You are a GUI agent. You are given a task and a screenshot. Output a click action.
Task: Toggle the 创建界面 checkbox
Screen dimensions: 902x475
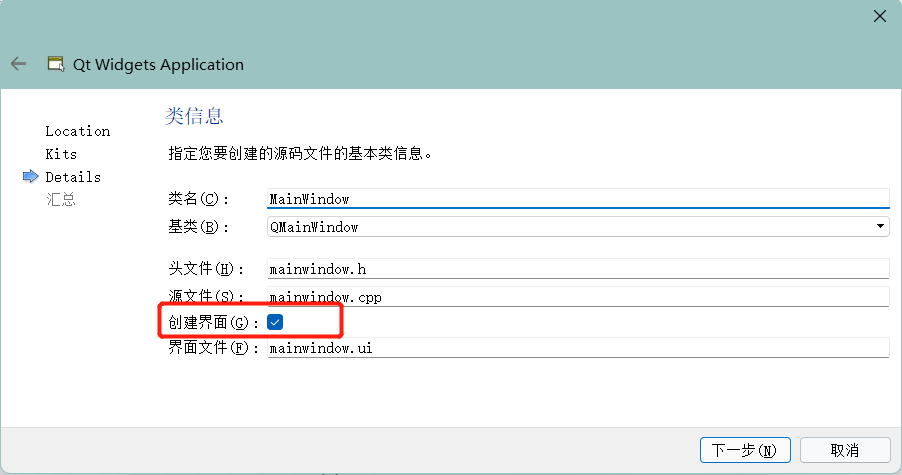276,322
